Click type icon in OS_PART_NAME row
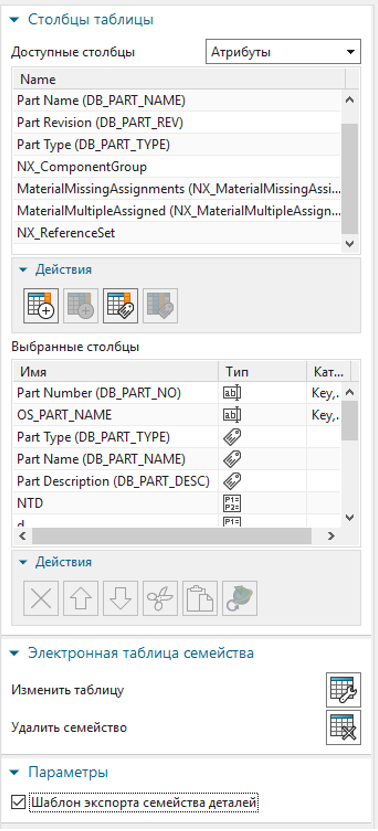This screenshot has width=378, height=831. coord(232,414)
